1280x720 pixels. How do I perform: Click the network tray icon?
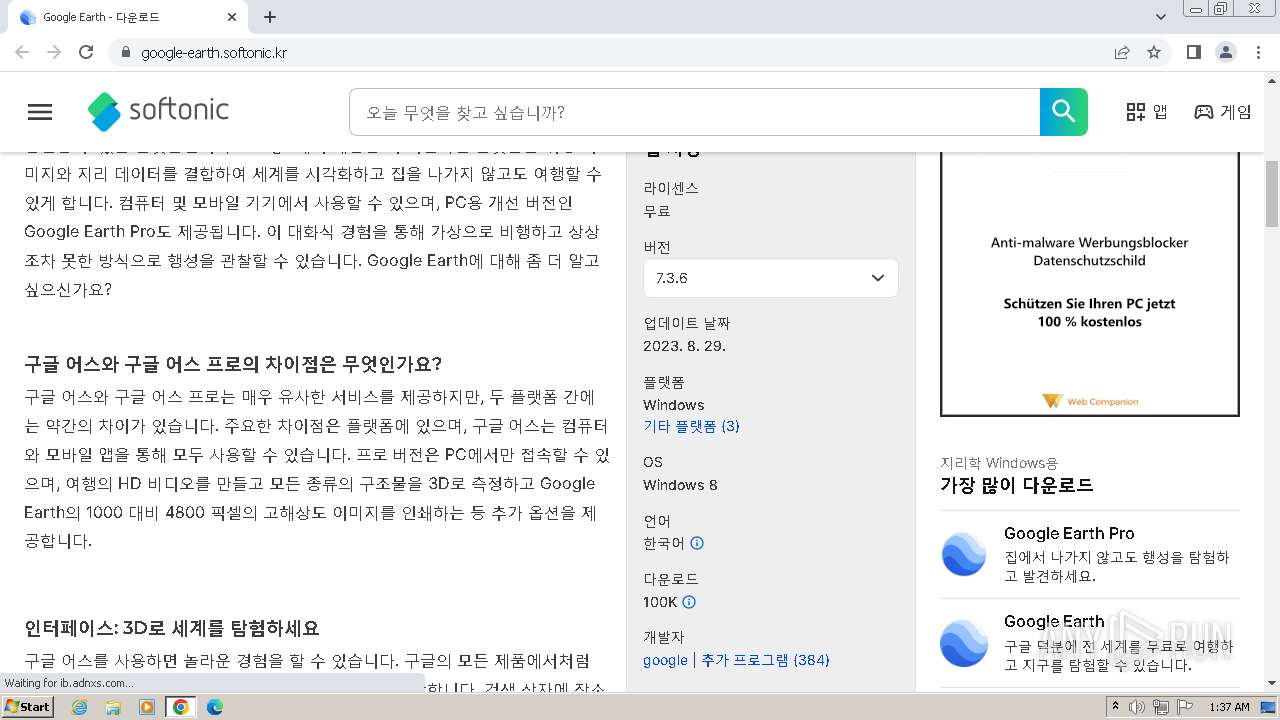(1161, 707)
